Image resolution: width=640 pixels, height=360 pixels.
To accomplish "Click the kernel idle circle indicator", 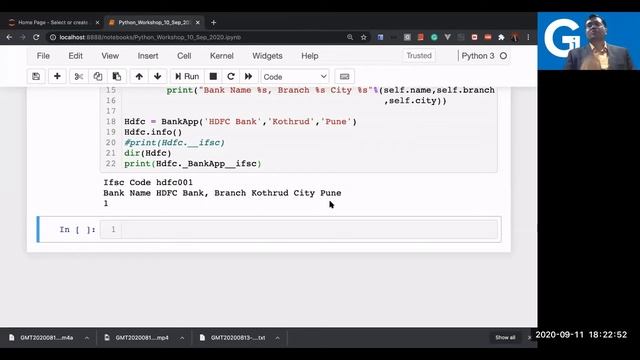I will click(503, 56).
